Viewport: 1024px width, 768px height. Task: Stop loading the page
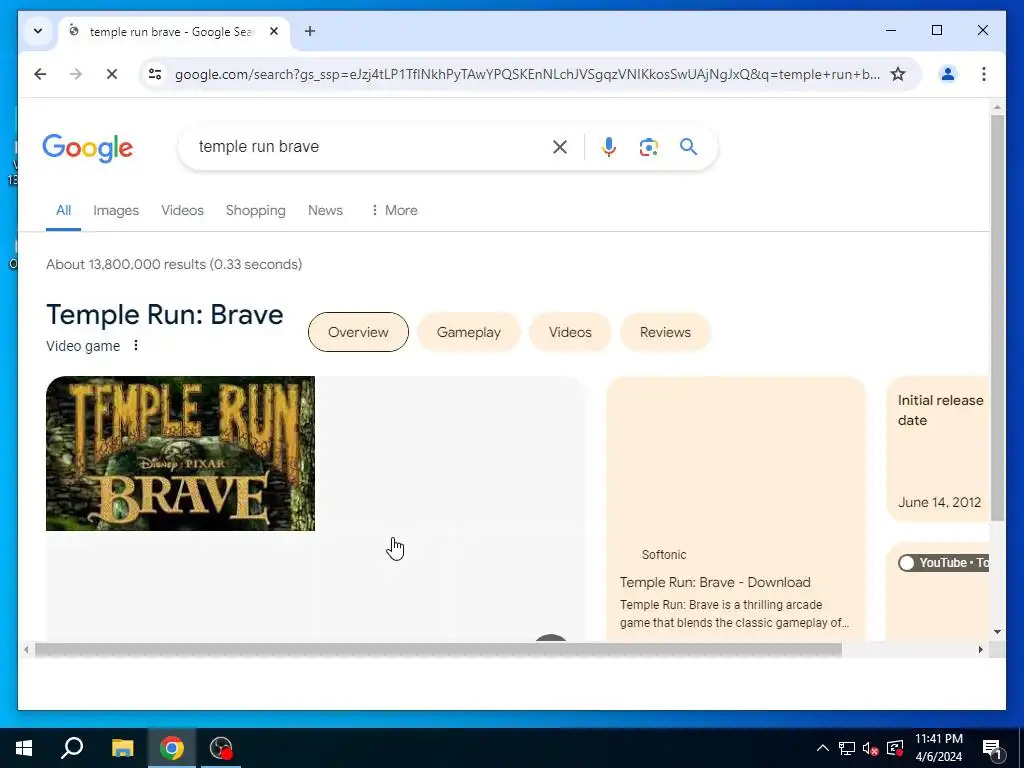tap(112, 74)
